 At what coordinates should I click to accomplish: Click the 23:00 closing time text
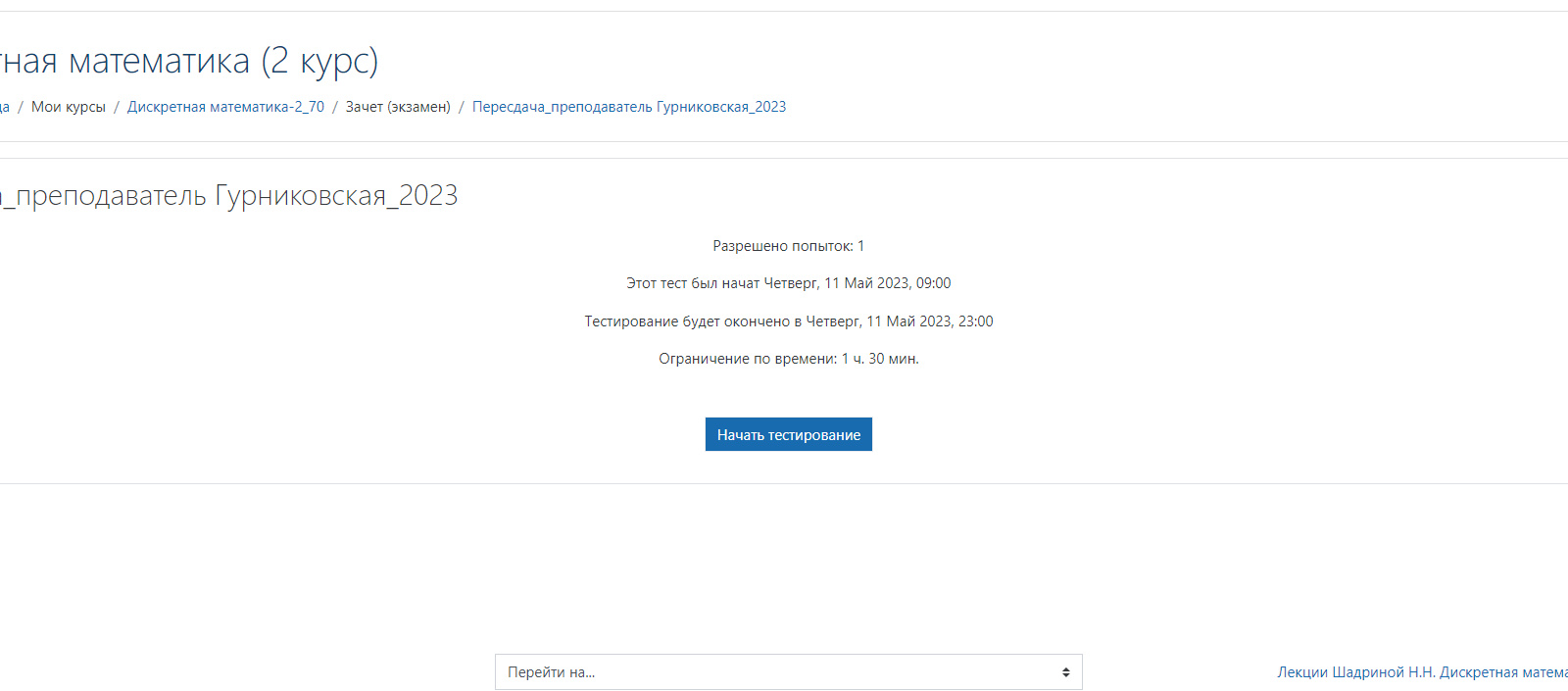click(x=975, y=321)
